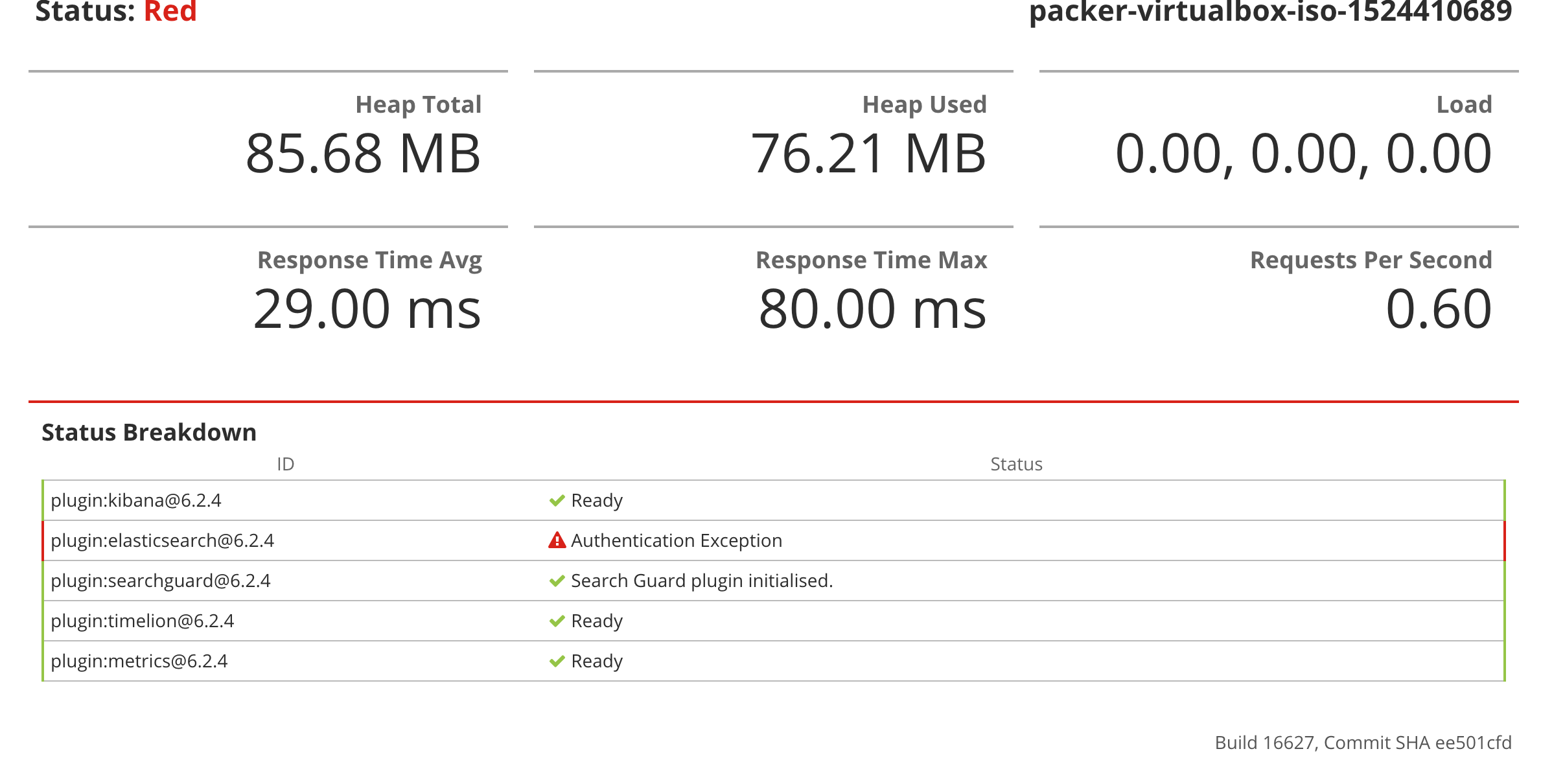The height and width of the screenshot is (784, 1541).
Task: Click the ID column header
Action: (x=286, y=465)
